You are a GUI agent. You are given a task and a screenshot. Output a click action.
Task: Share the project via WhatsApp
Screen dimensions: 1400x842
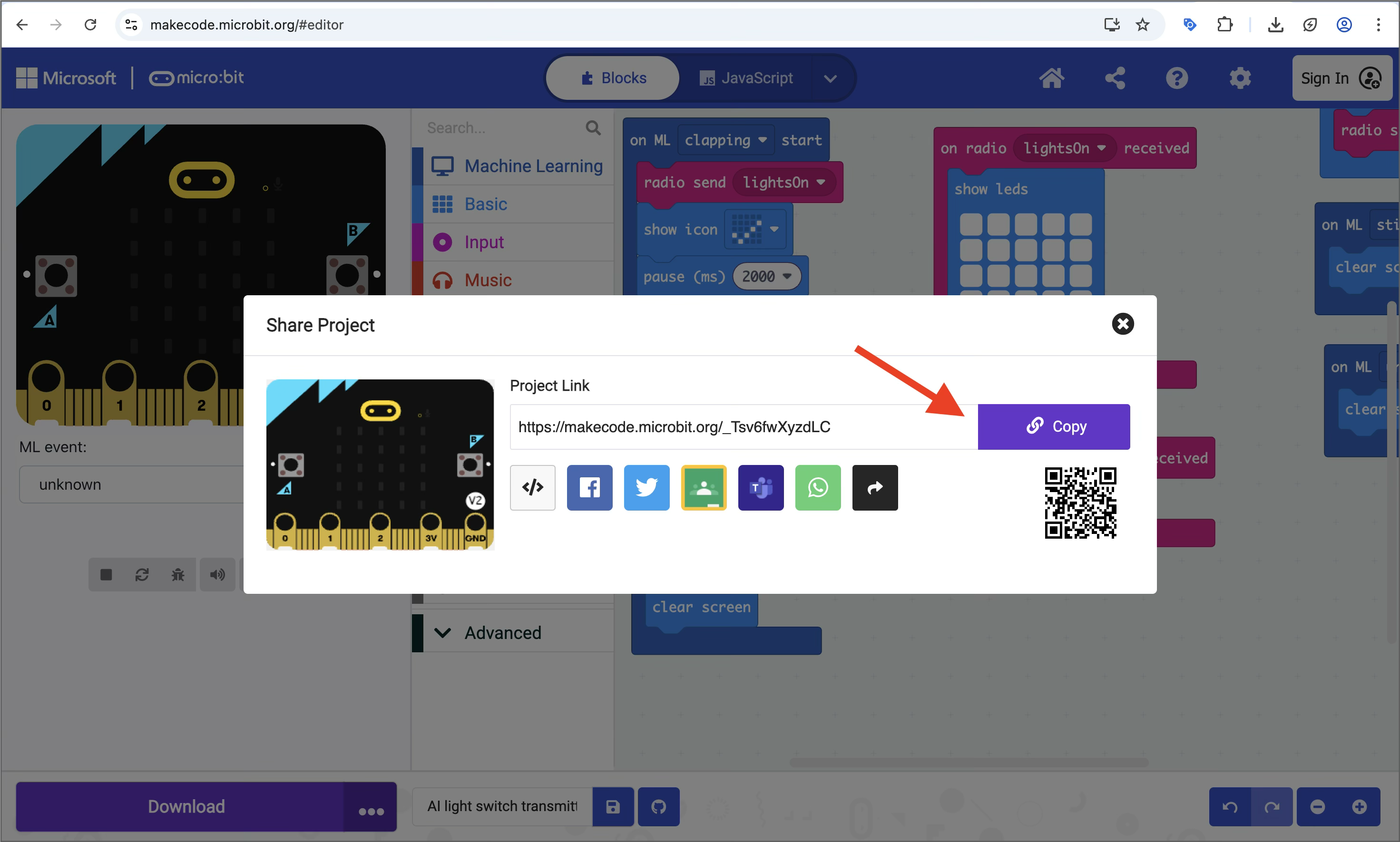818,487
